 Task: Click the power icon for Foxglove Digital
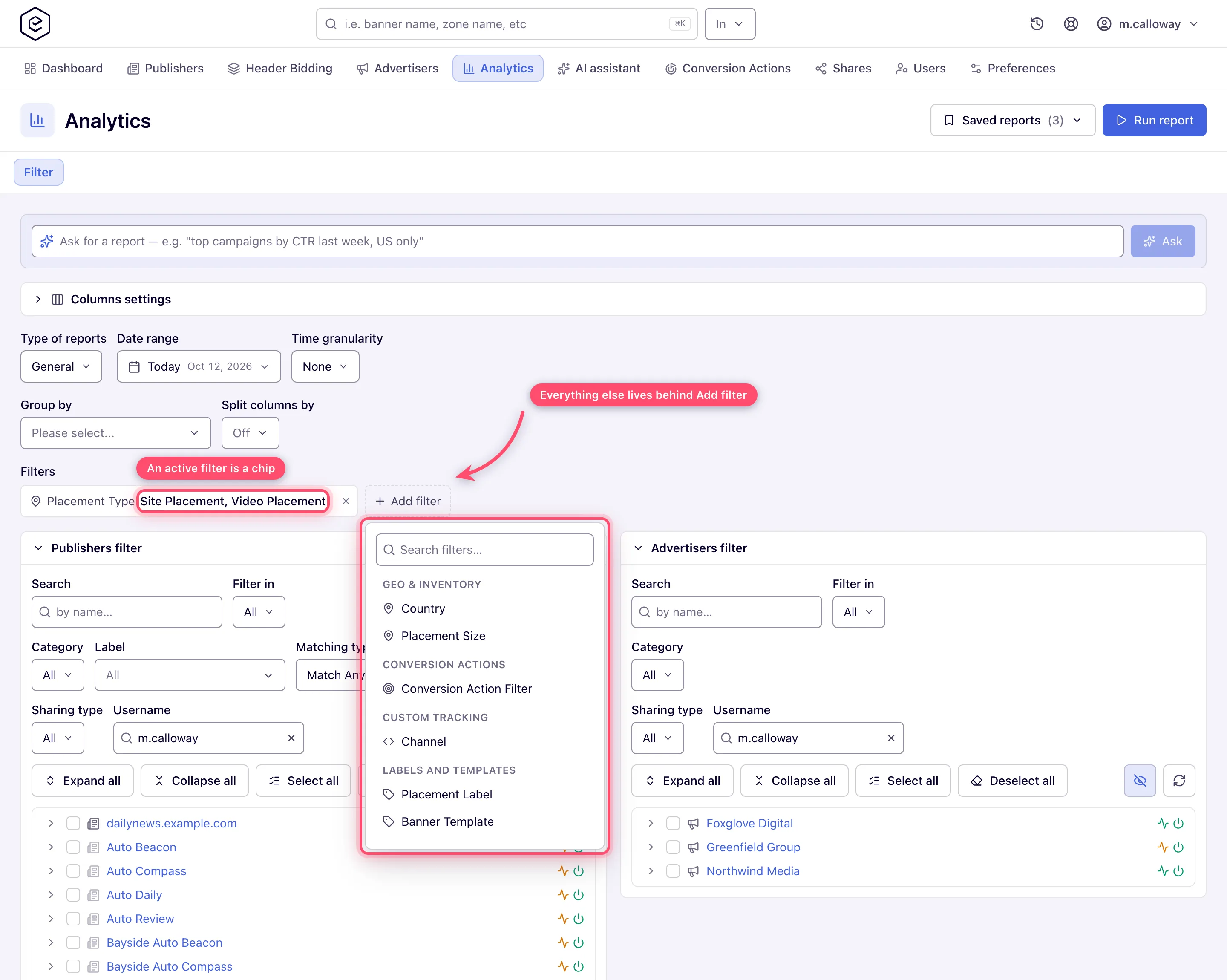1178,824
